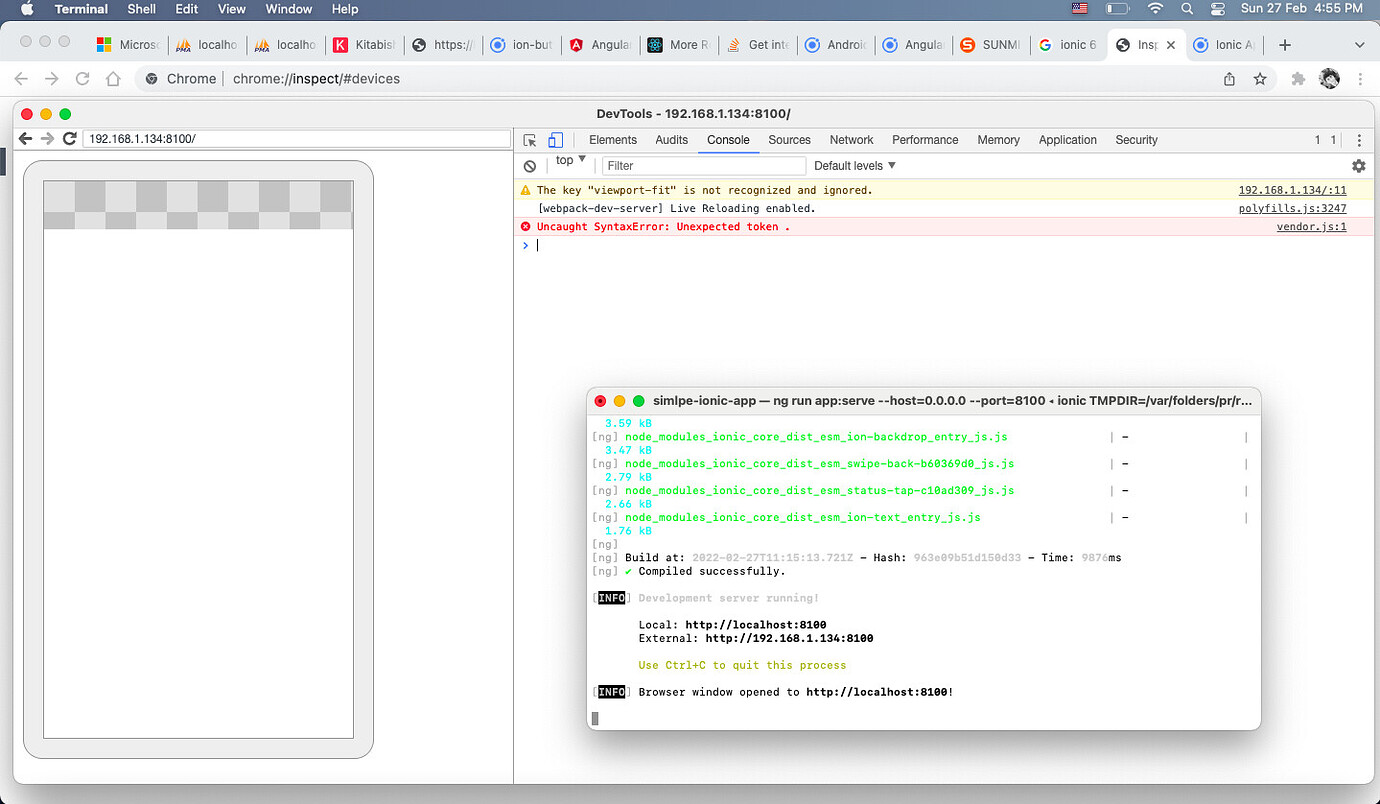Screen dimensions: 1380x804
Task: Click Chrome forward navigation arrow
Action: [x=52, y=78]
